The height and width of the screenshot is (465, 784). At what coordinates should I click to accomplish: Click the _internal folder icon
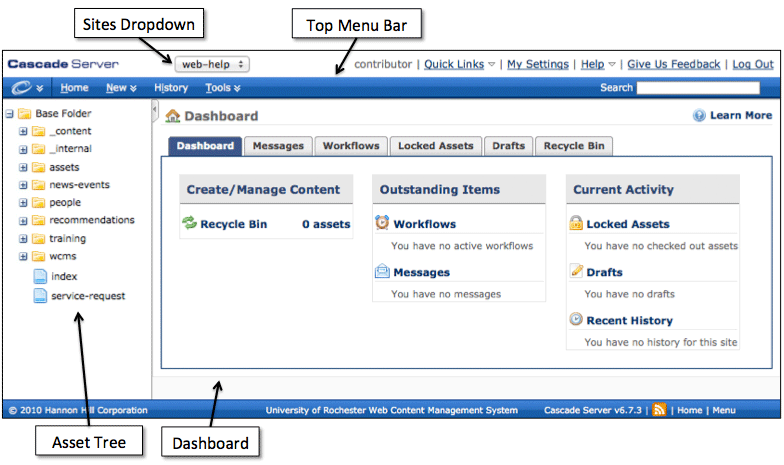[x=38, y=149]
